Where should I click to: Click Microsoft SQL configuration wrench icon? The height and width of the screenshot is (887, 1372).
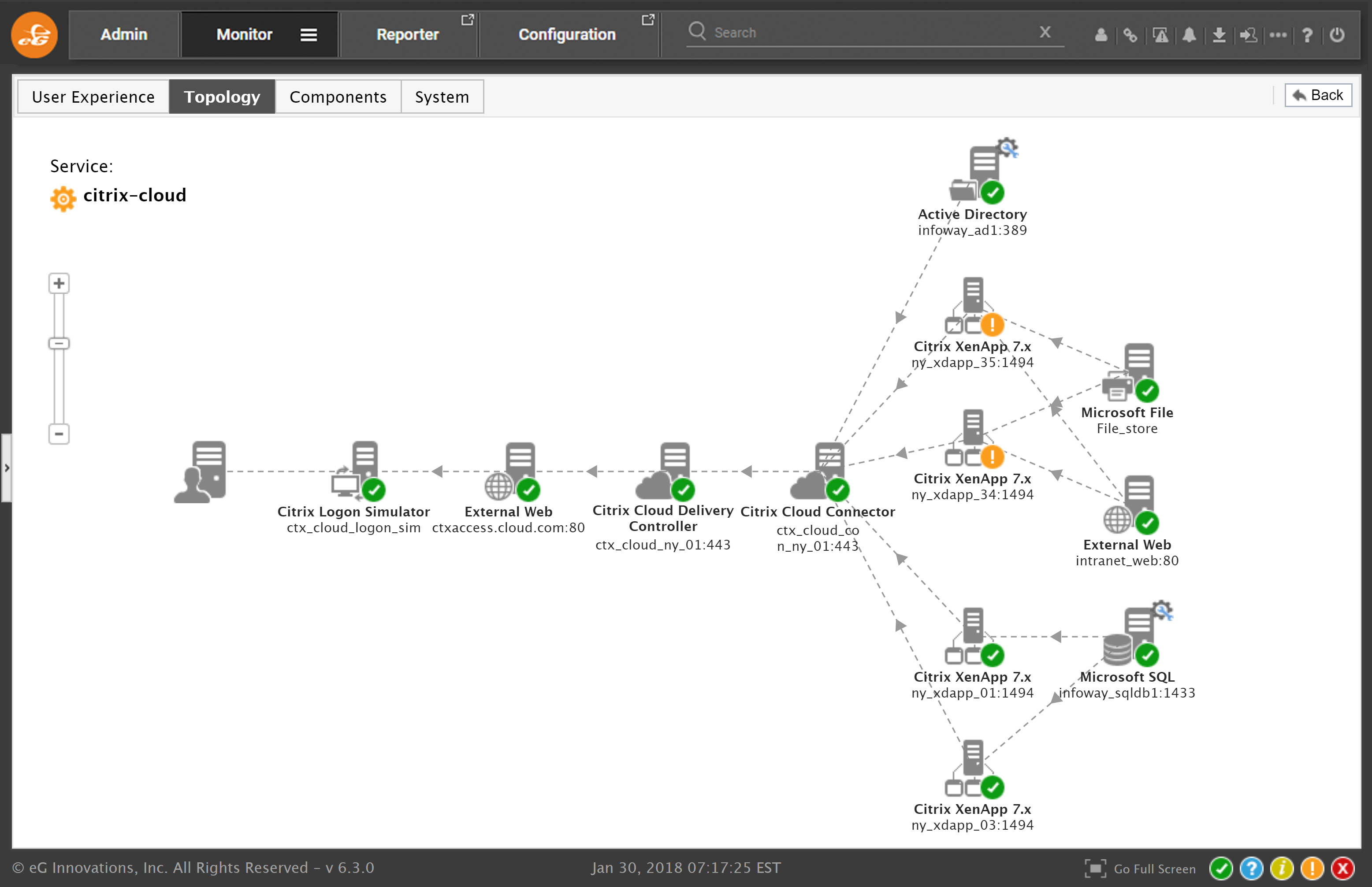(x=1162, y=611)
